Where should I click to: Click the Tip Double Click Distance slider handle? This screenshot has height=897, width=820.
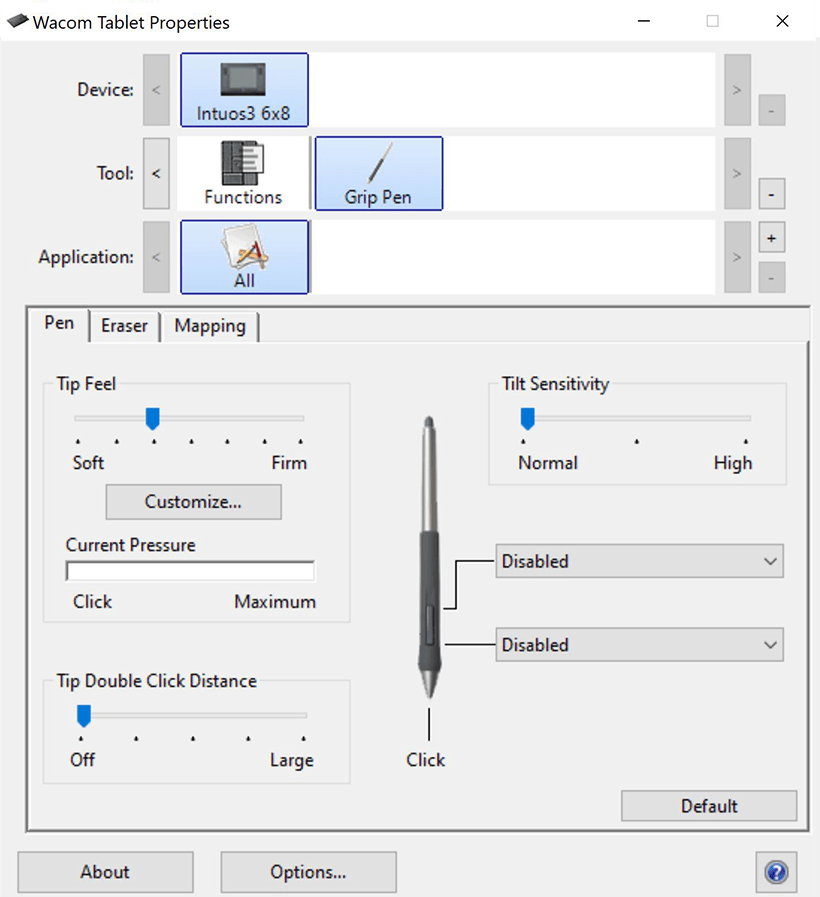tap(84, 716)
